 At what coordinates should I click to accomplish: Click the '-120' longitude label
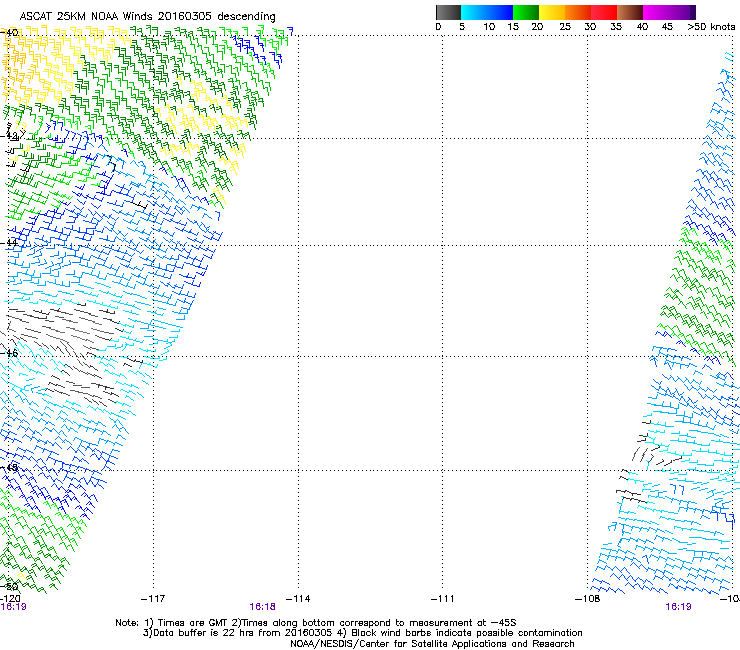click(x=10, y=599)
